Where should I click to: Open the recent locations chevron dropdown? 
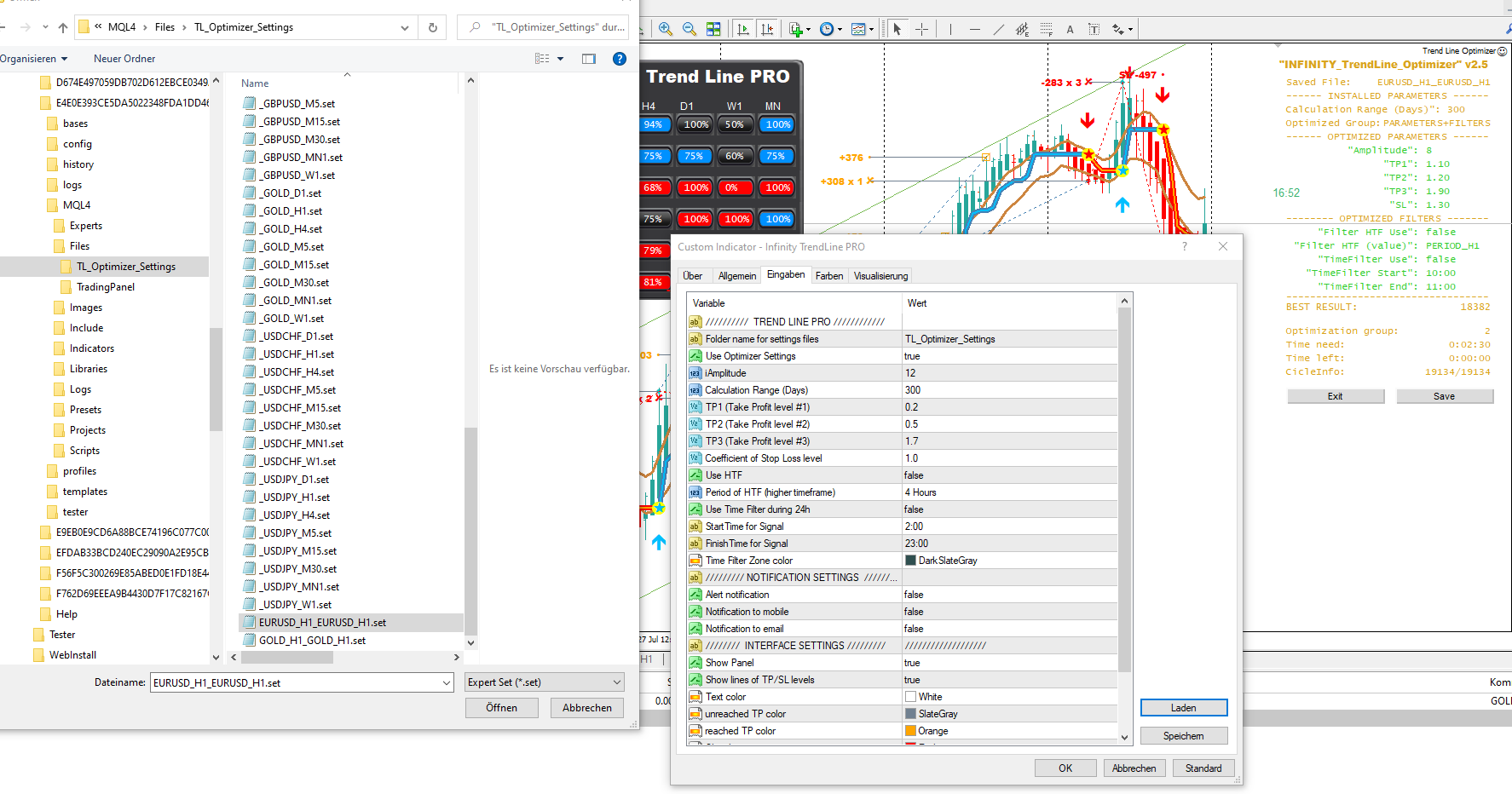(x=44, y=27)
